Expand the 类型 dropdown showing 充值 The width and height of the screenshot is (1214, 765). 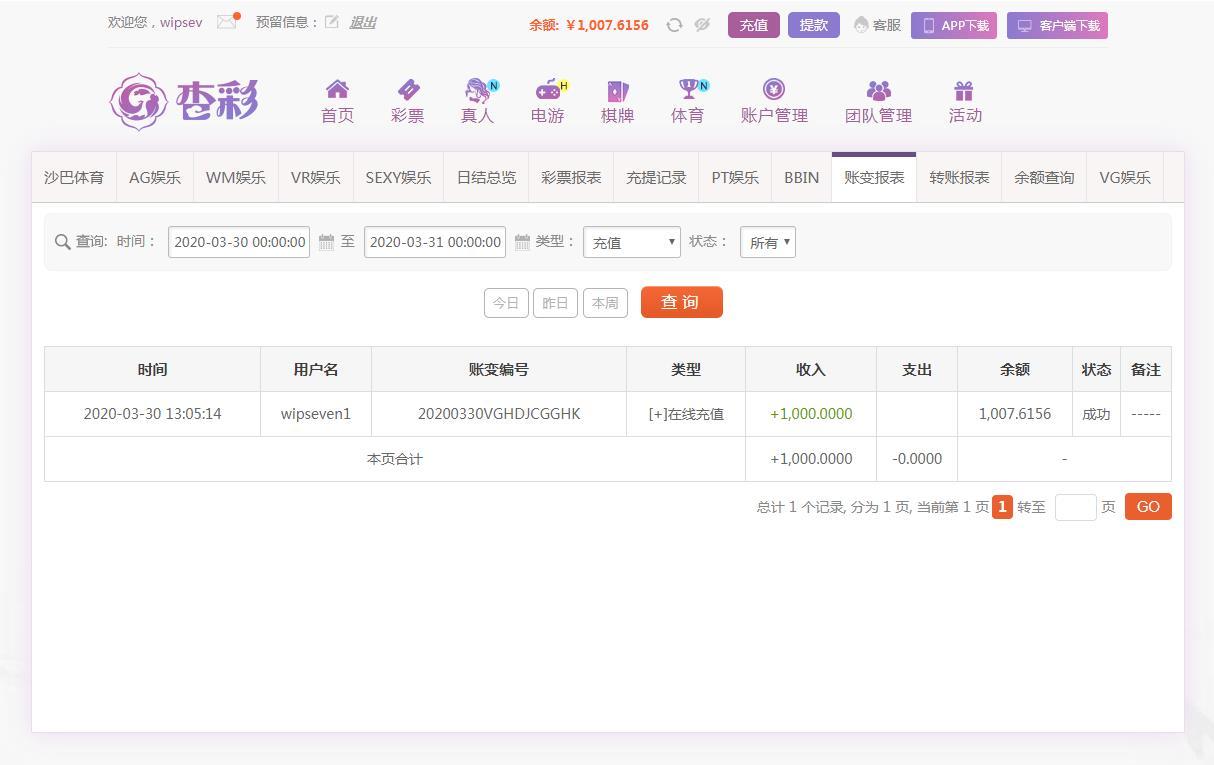632,242
